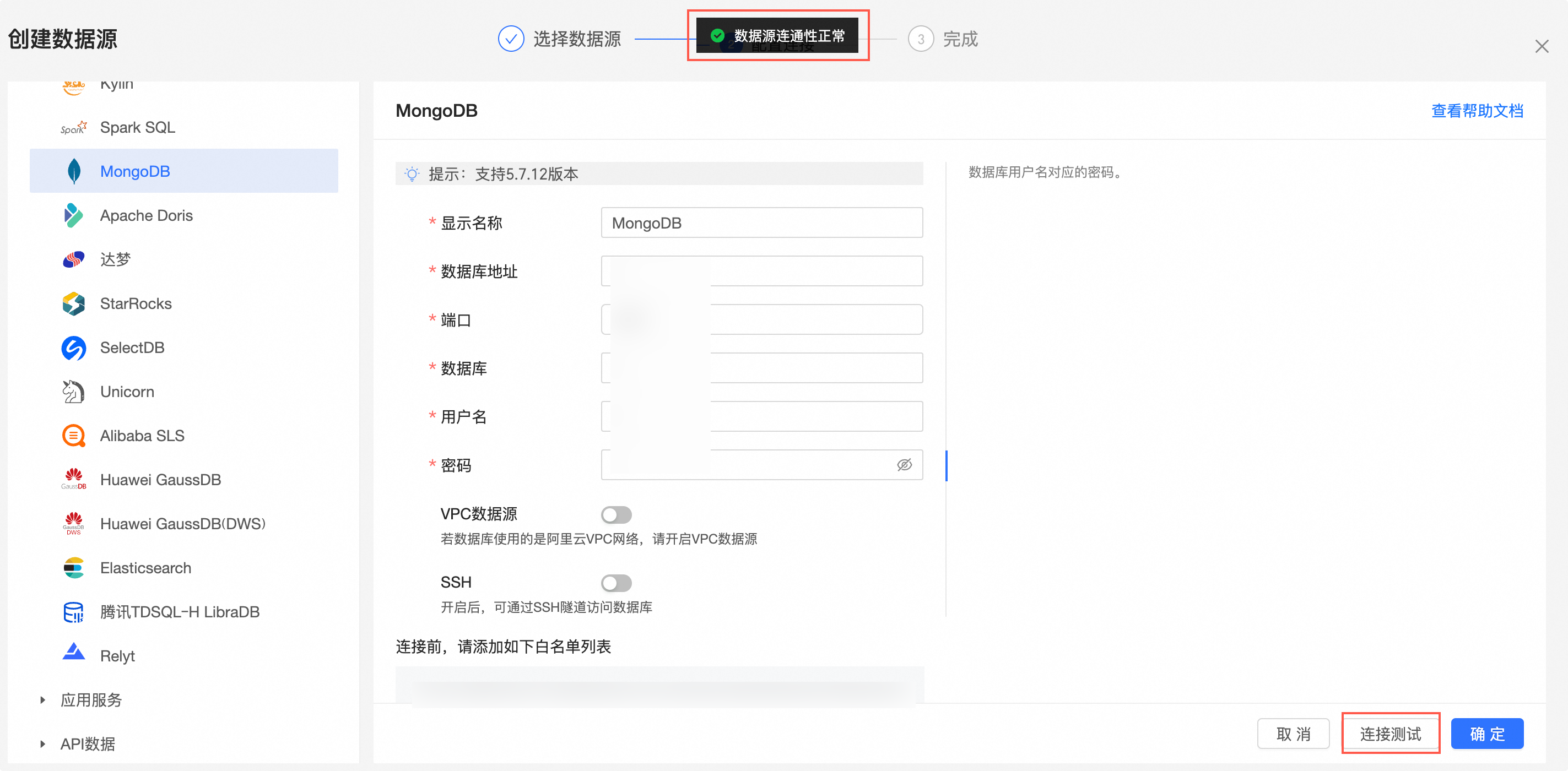
Task: Click the 完成 step label
Action: click(x=960, y=39)
